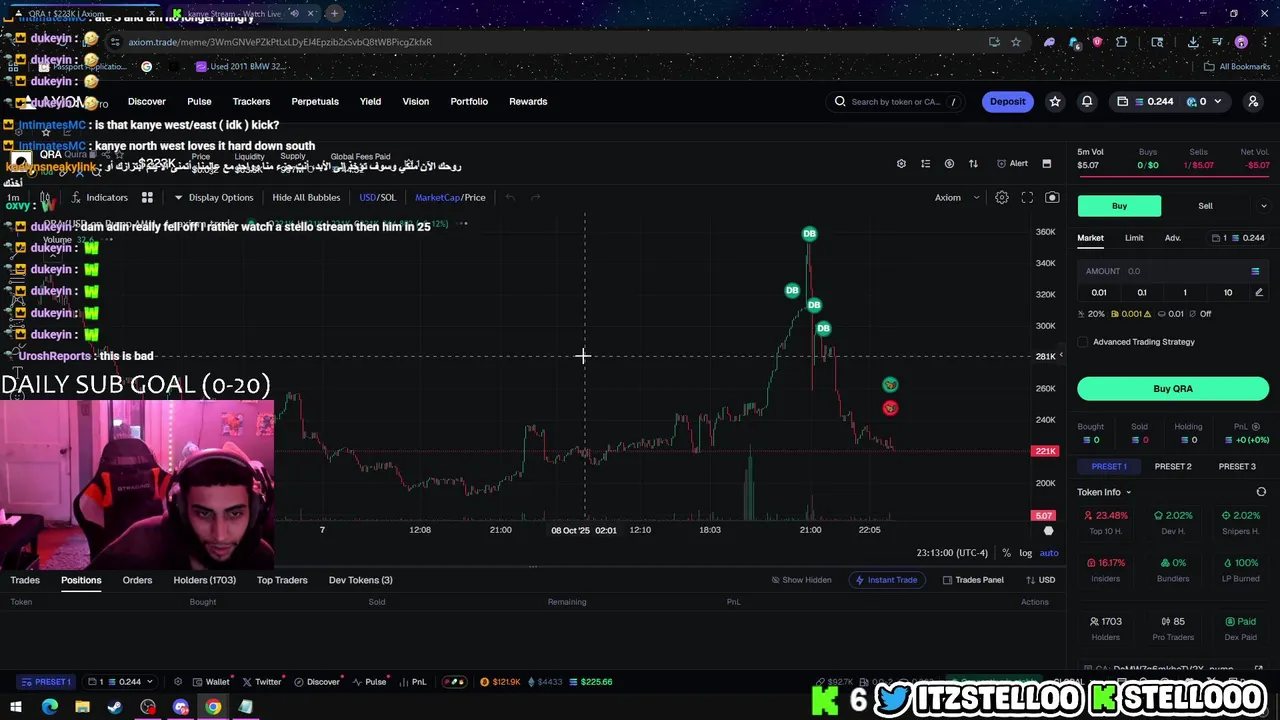
Task: Open Microsoft Edge from Windows taskbar
Action: pos(49,707)
